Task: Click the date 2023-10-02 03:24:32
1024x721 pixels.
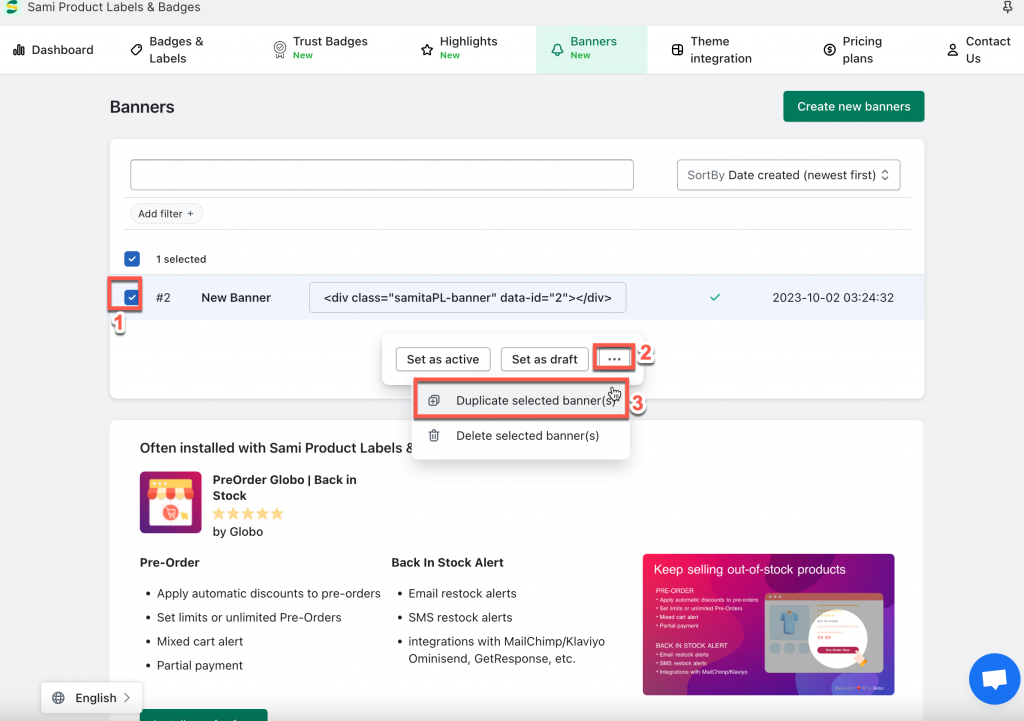Action: pos(833,298)
